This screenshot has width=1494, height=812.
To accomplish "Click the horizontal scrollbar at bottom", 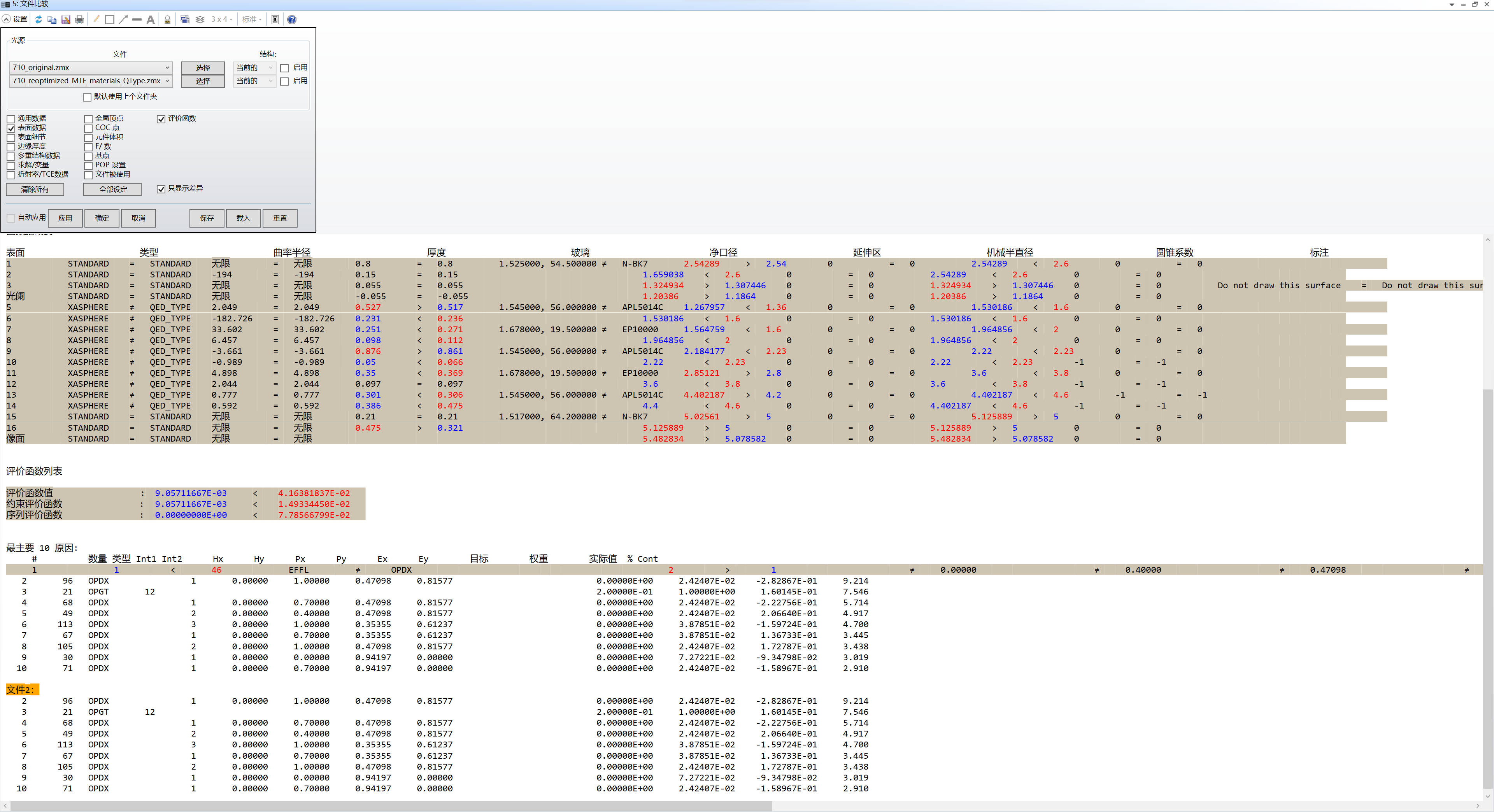I will 391,806.
